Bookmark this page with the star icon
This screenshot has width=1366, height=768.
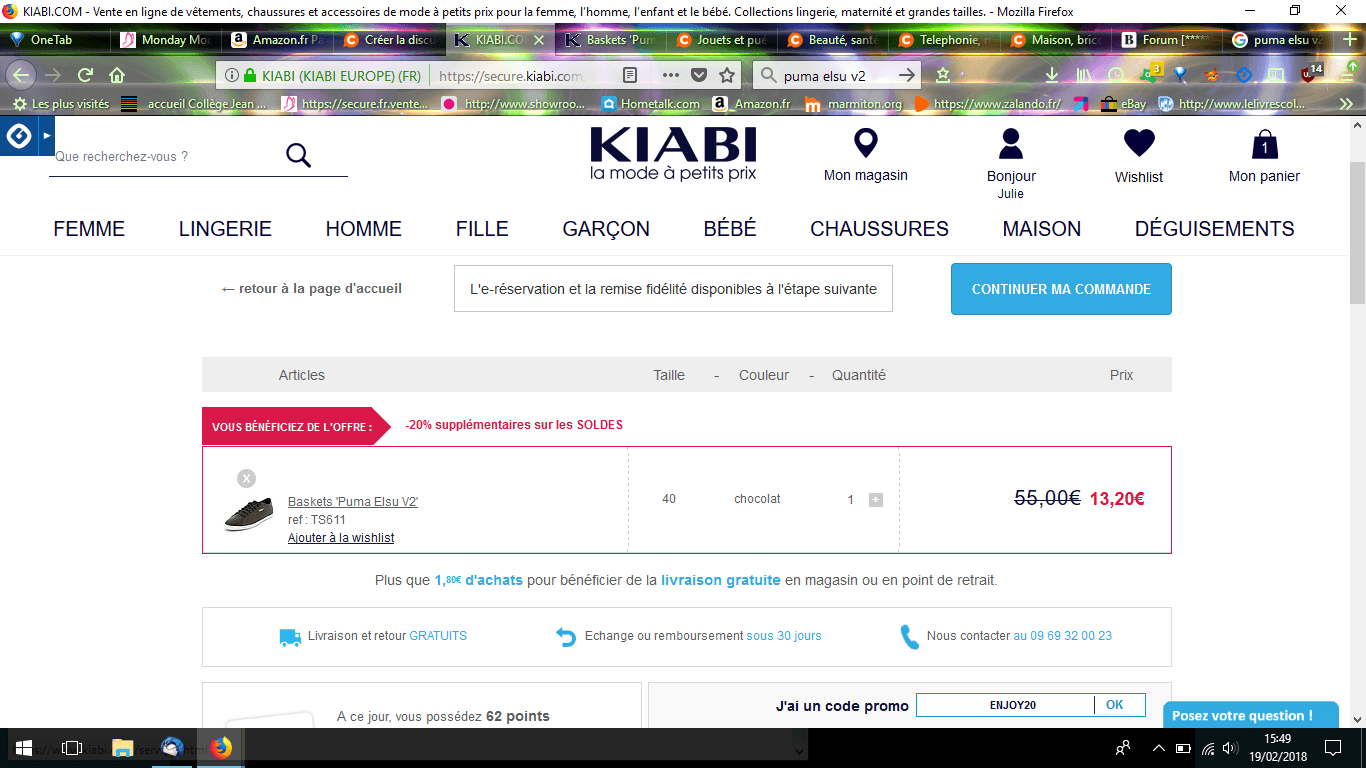click(x=727, y=75)
